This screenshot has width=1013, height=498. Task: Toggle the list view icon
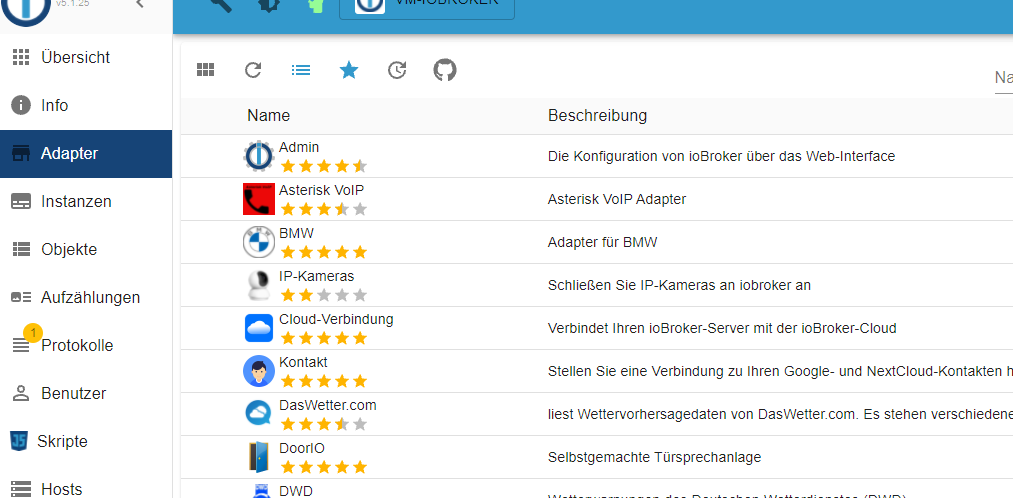coord(300,70)
